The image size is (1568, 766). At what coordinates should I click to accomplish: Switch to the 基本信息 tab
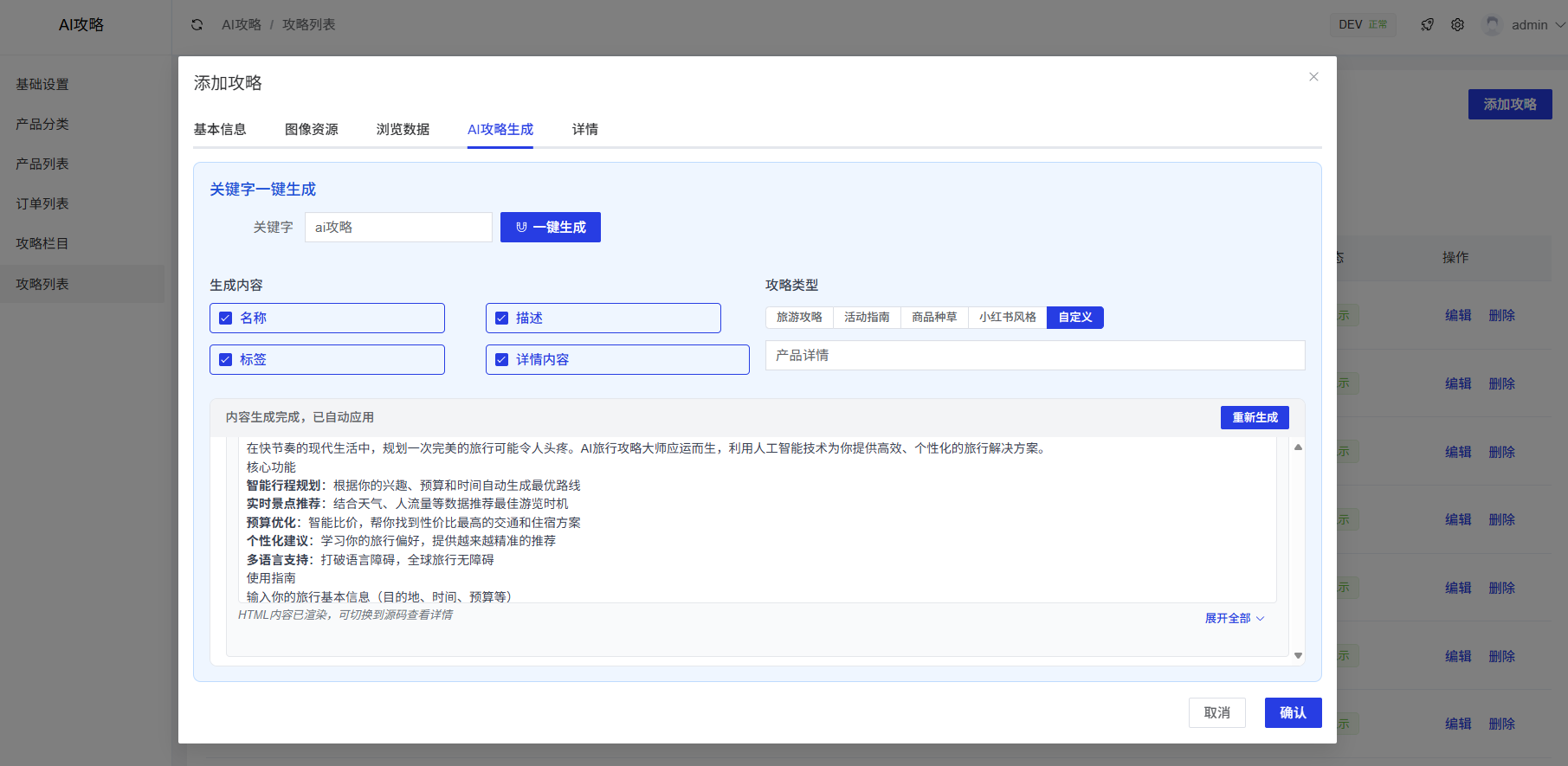[x=220, y=130]
